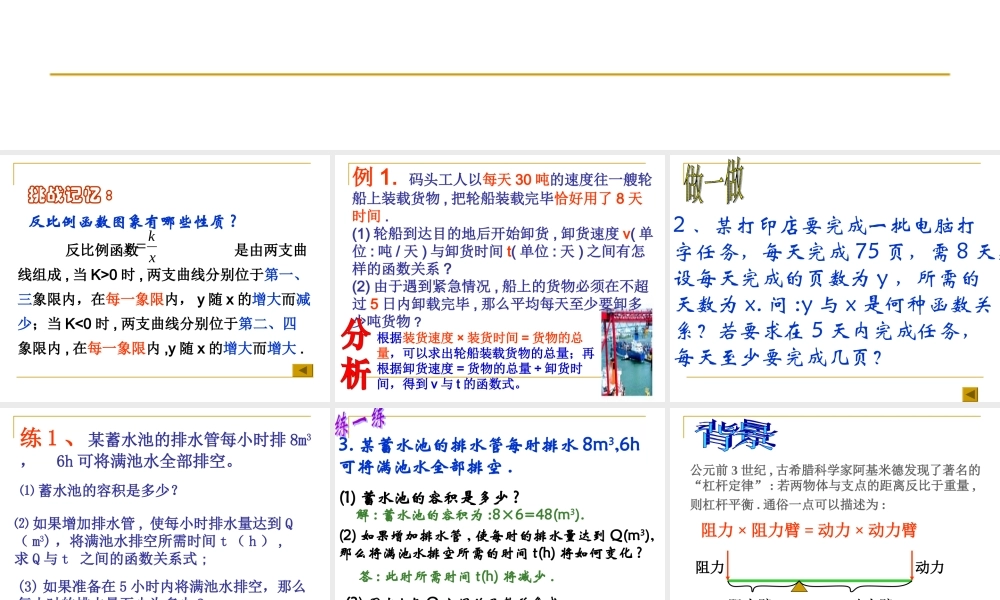Click the text 公元前 3 世纪 in 背景 slide
Viewport: 1000px width, 600px height.
click(728, 470)
